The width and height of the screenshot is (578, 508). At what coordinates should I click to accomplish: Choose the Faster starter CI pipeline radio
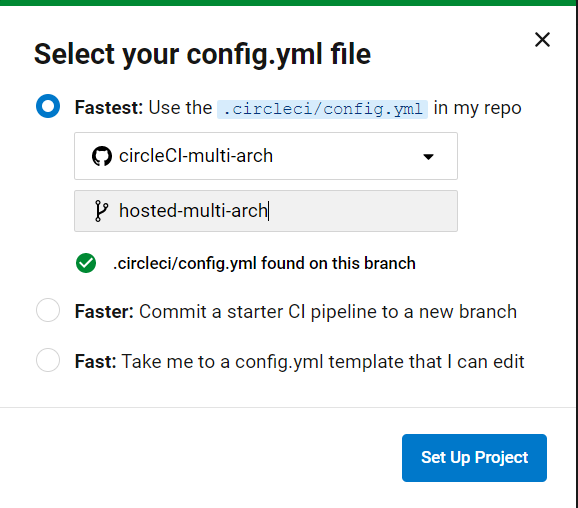pos(48,310)
